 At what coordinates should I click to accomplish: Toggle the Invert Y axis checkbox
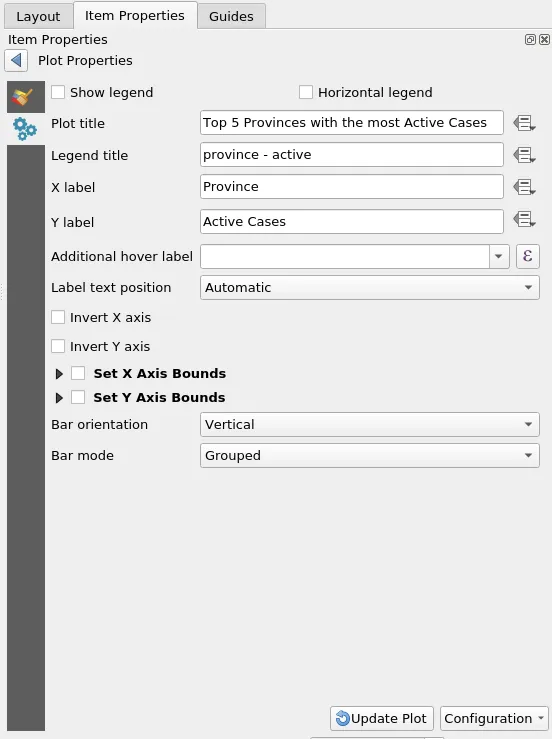tap(58, 346)
